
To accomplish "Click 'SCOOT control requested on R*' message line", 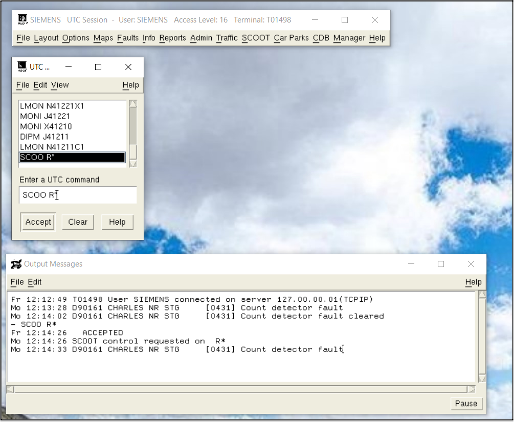I will [118, 341].
